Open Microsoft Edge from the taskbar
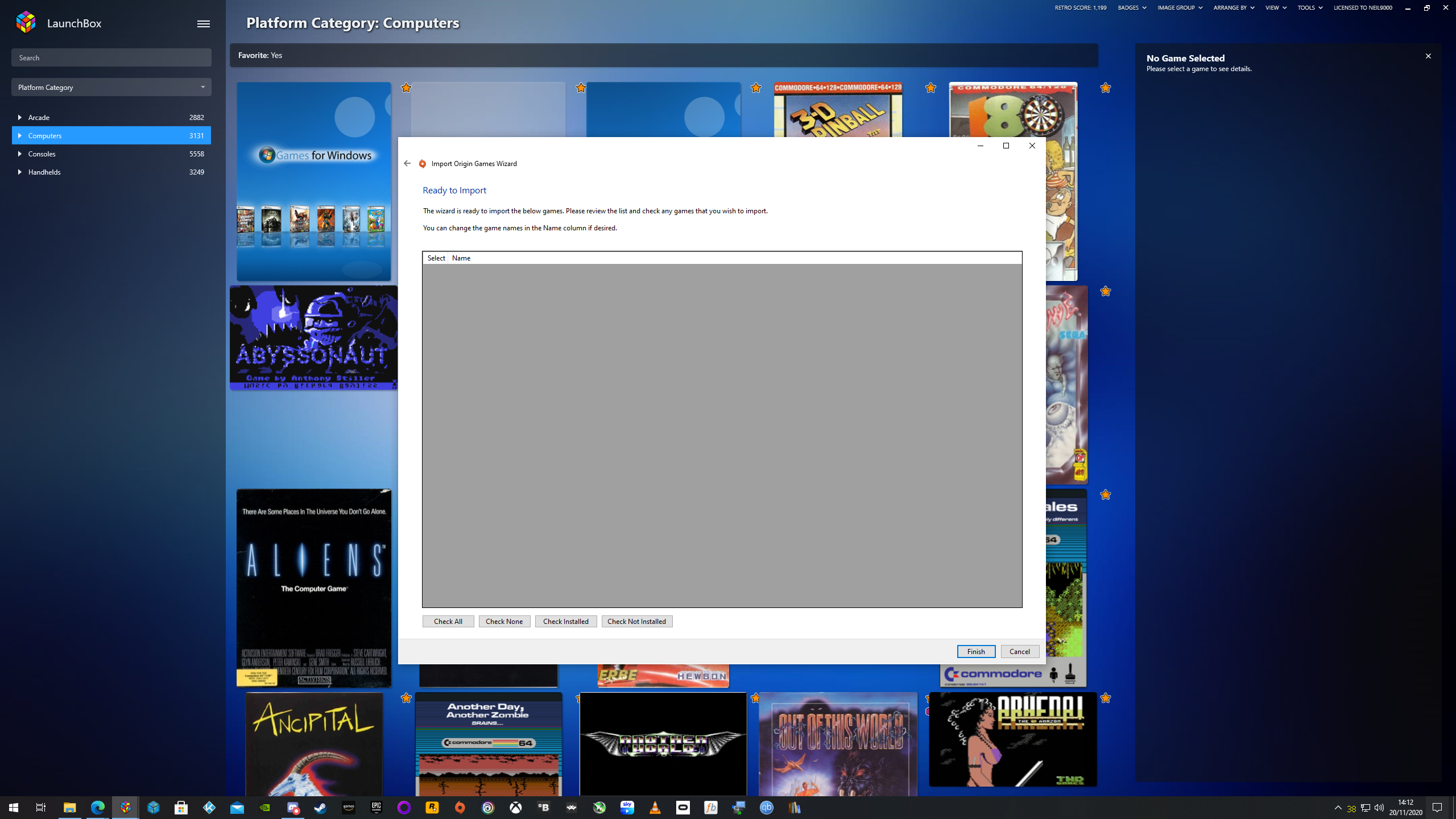The width and height of the screenshot is (1456, 819). [97, 808]
